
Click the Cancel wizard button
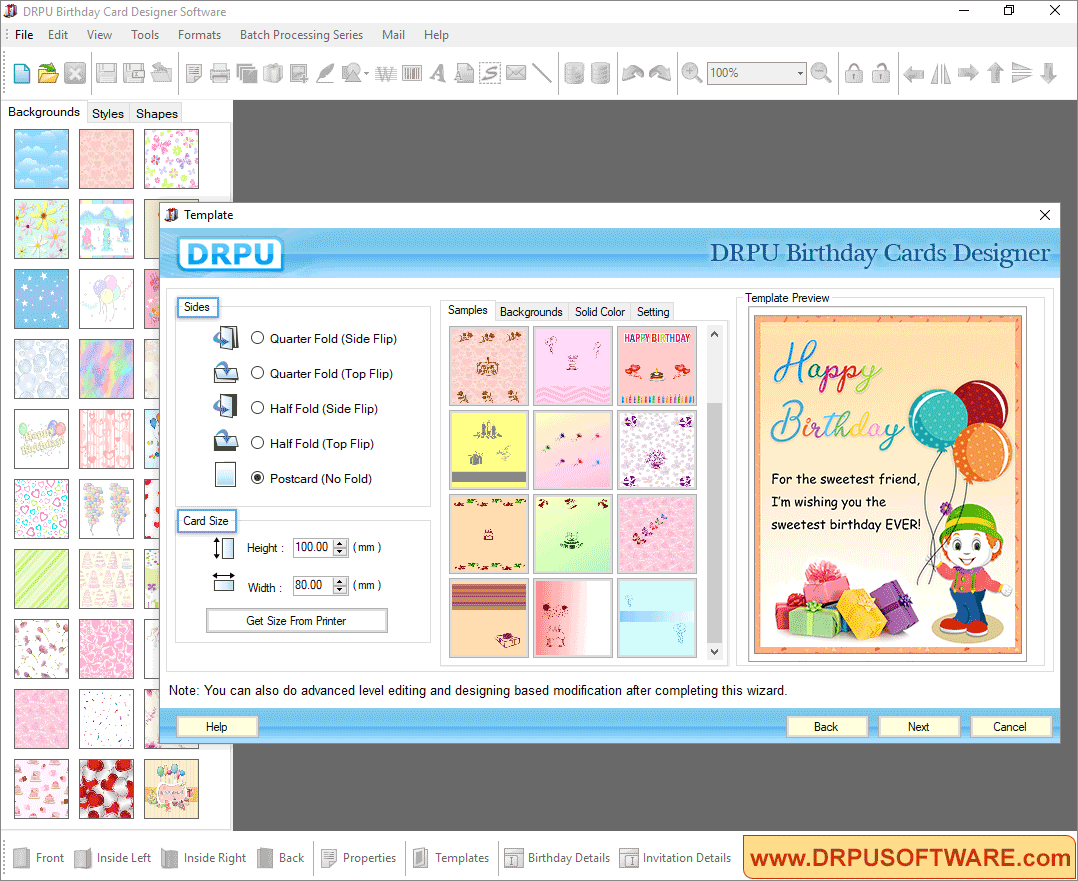click(x=1010, y=726)
